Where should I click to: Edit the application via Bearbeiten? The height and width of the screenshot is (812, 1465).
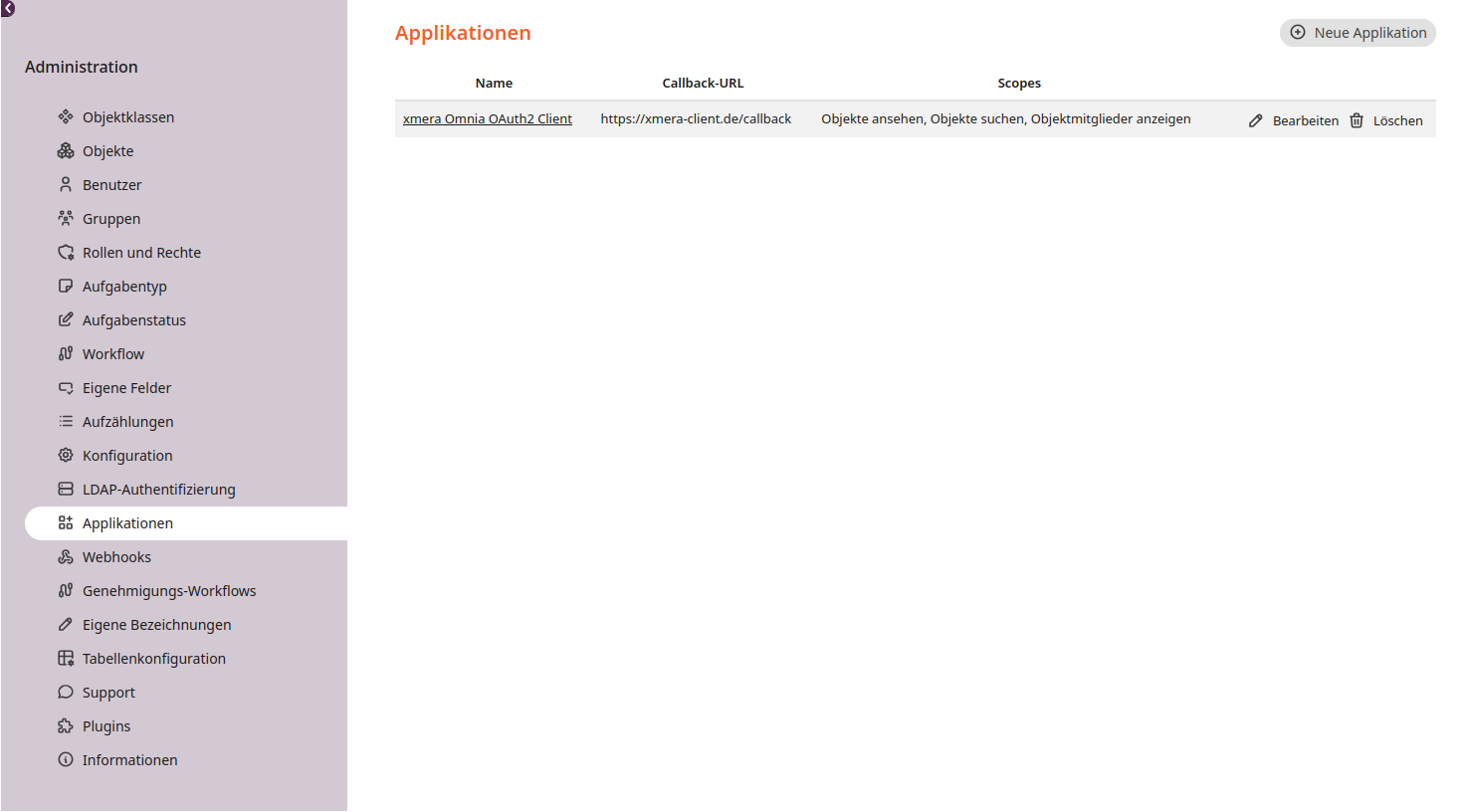click(1294, 120)
